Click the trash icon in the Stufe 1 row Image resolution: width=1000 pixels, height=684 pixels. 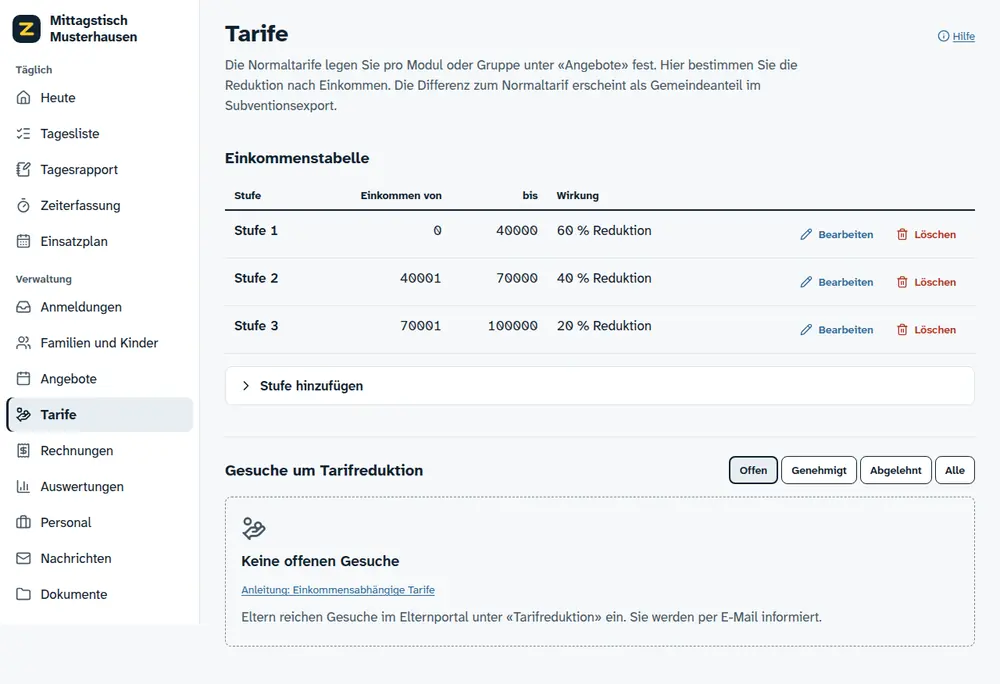(x=902, y=235)
